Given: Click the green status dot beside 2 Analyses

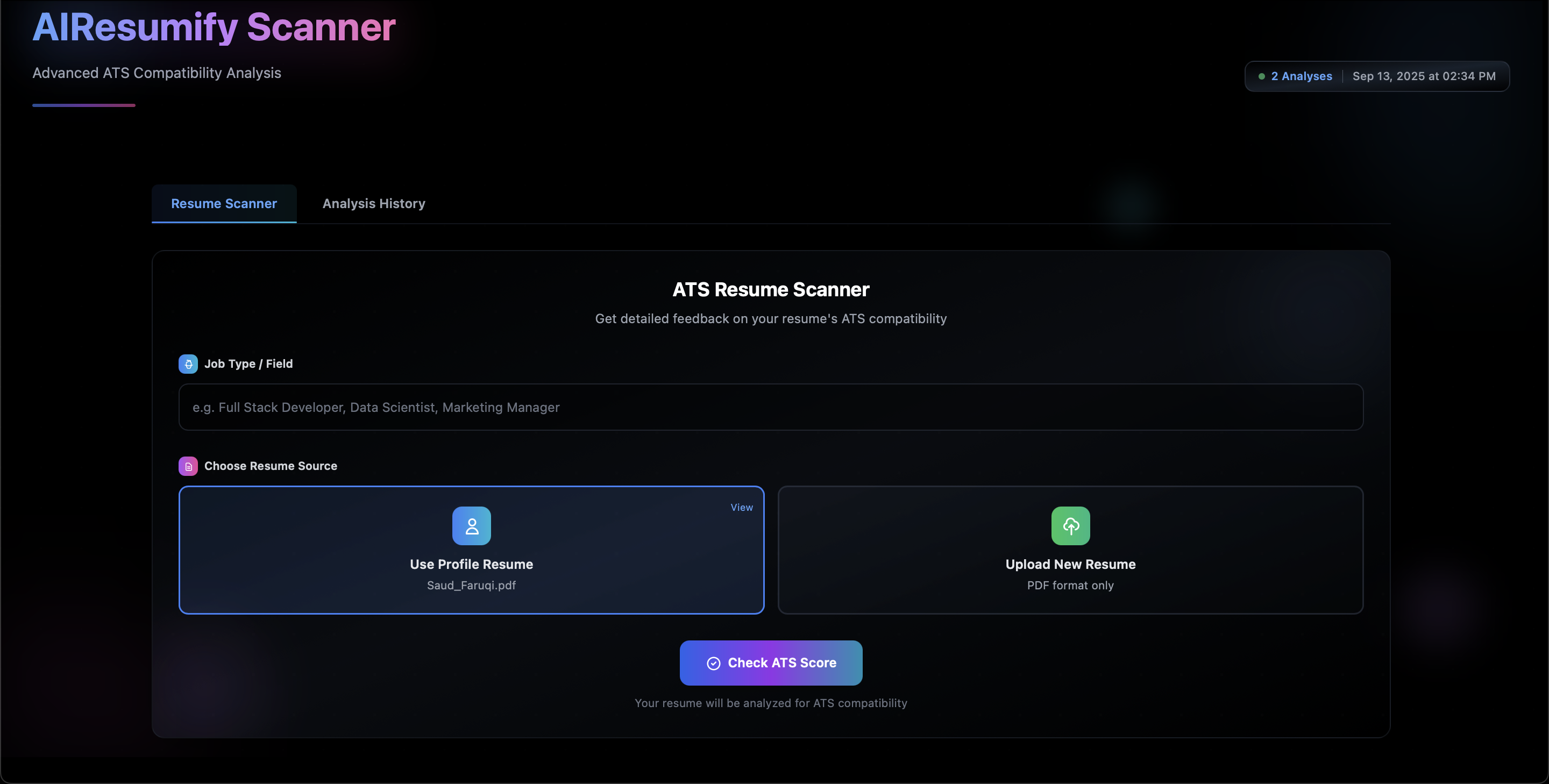Looking at the screenshot, I should tap(1262, 76).
